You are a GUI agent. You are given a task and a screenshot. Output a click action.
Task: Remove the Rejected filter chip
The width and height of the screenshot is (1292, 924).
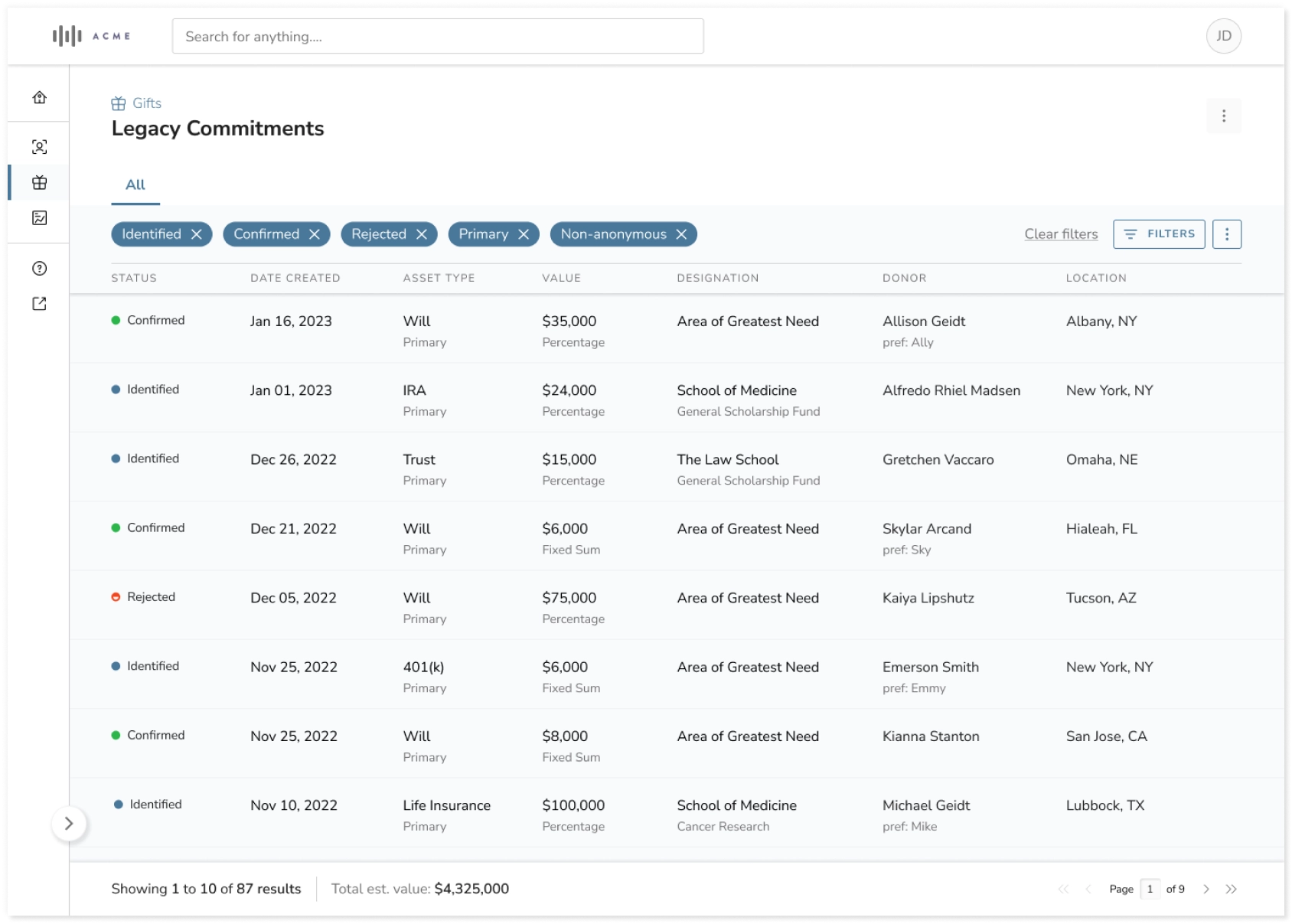click(x=422, y=234)
